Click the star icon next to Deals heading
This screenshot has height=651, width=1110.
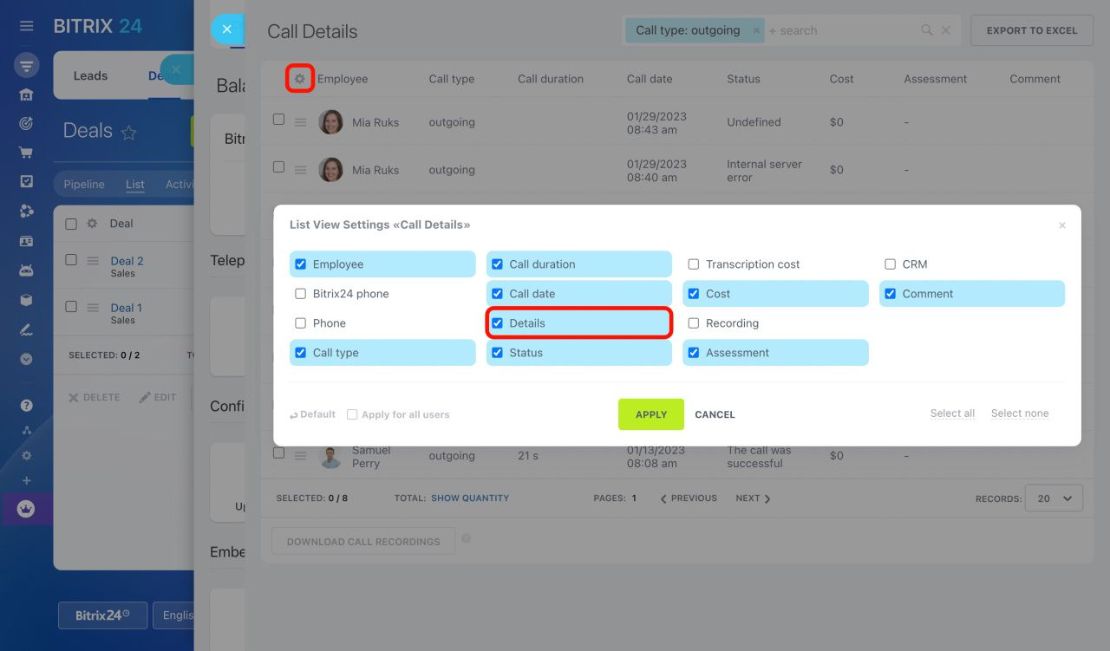coord(129,132)
